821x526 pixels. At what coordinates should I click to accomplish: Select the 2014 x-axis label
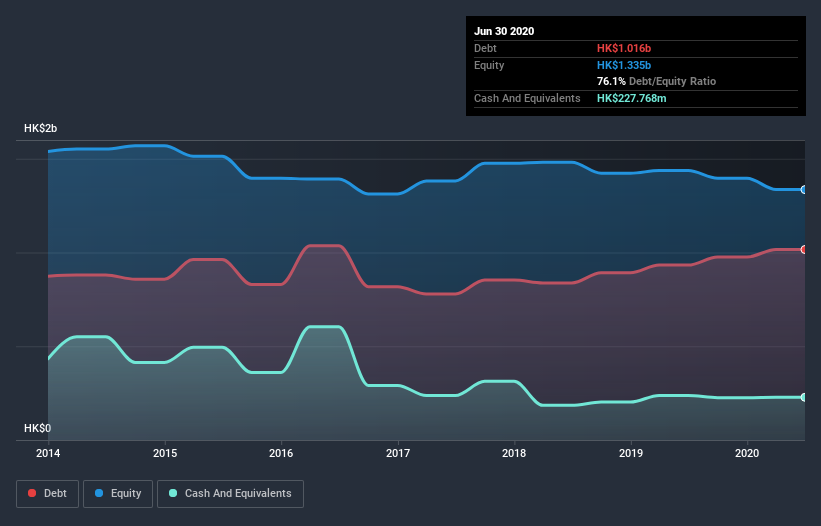(x=48, y=453)
